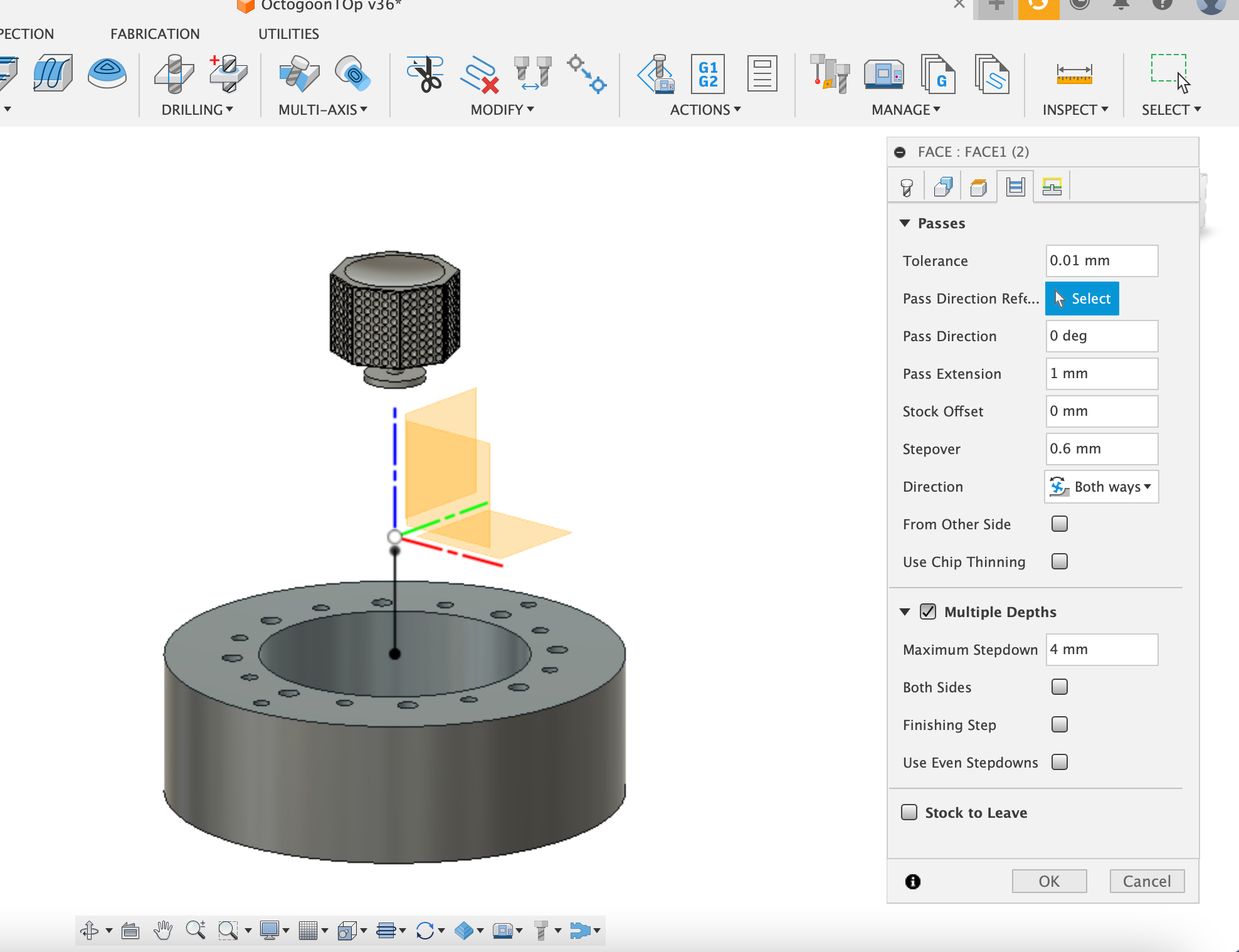Confirm the operation with OK
The width and height of the screenshot is (1239, 952).
click(1048, 881)
